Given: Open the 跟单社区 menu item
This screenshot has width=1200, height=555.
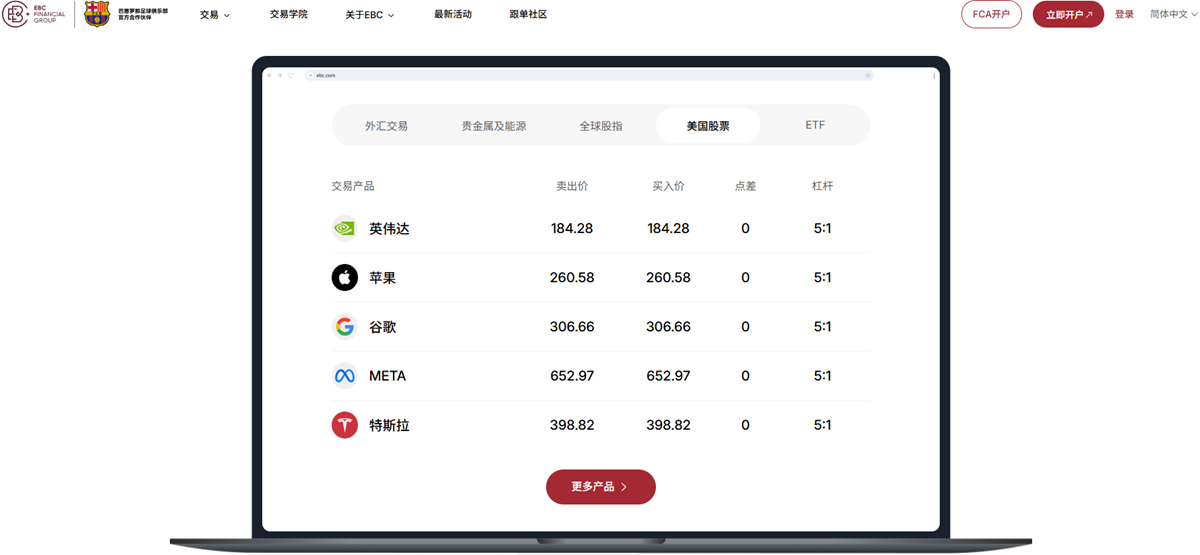Looking at the screenshot, I should point(528,15).
